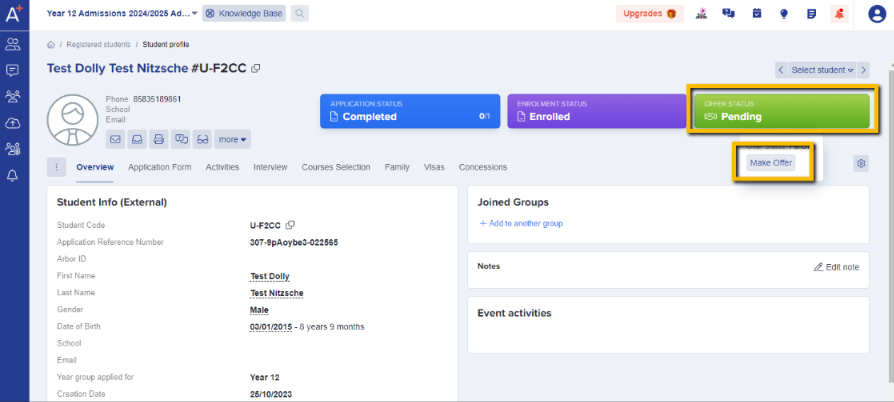Open Registered students breadcrumb link
The width and height of the screenshot is (894, 402).
coord(98,44)
